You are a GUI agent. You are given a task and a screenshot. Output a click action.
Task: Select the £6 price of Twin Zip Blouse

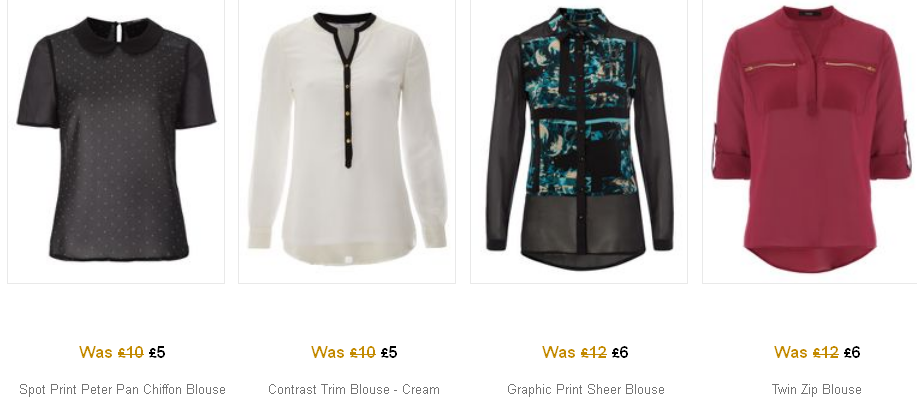tap(852, 352)
